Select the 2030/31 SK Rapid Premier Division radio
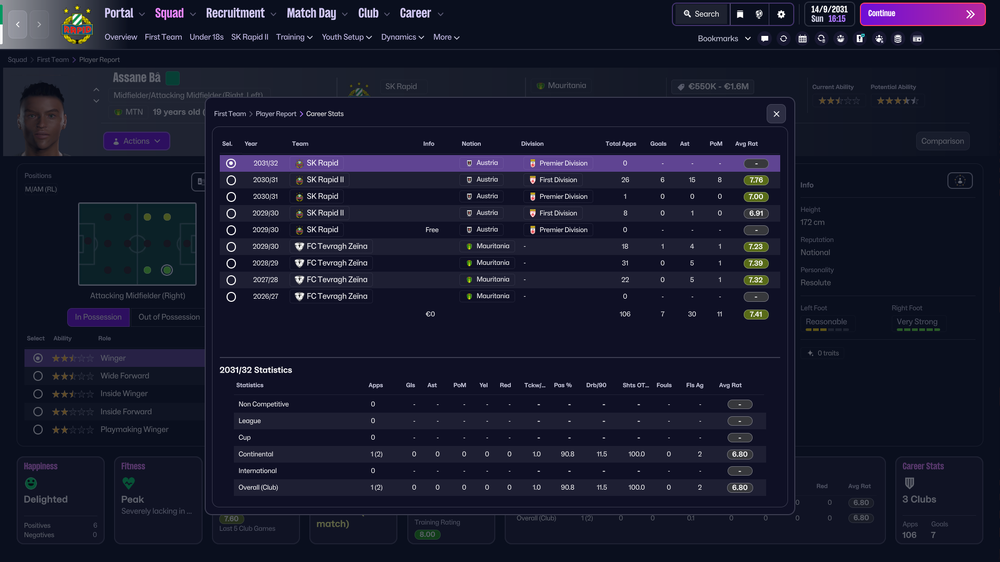The height and width of the screenshot is (562, 1000). point(231,196)
